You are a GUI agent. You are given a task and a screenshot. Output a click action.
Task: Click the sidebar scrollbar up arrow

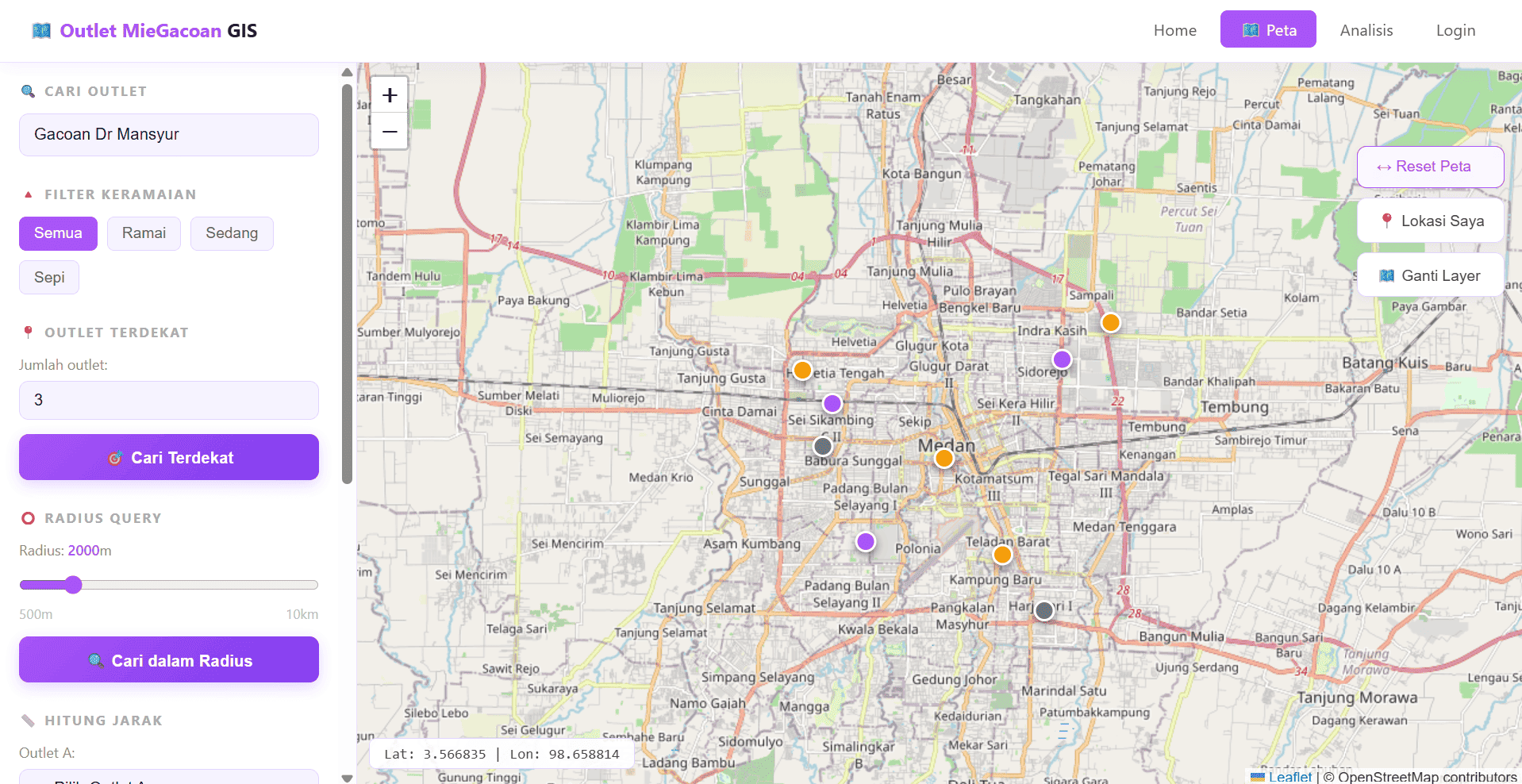click(347, 72)
